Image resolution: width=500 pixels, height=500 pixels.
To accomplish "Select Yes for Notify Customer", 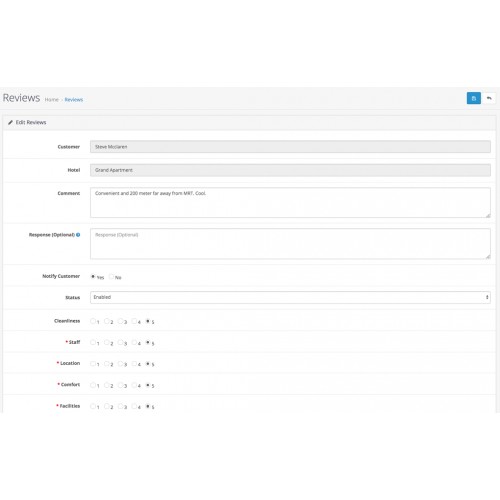I will 93,276.
